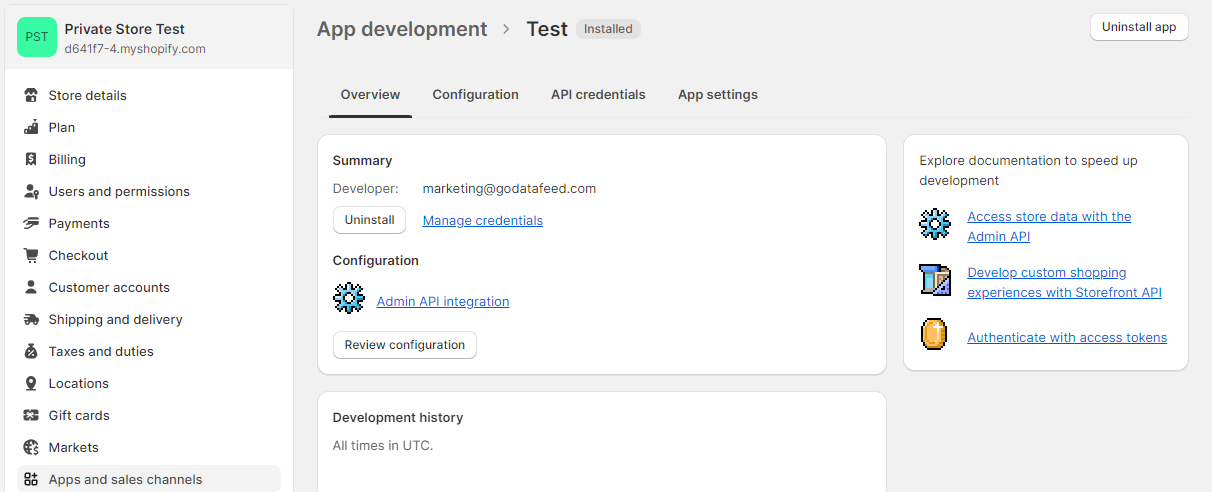This screenshot has height=492, width=1212.
Task: Click the gear icon beside Admin API integration
Action: (349, 298)
